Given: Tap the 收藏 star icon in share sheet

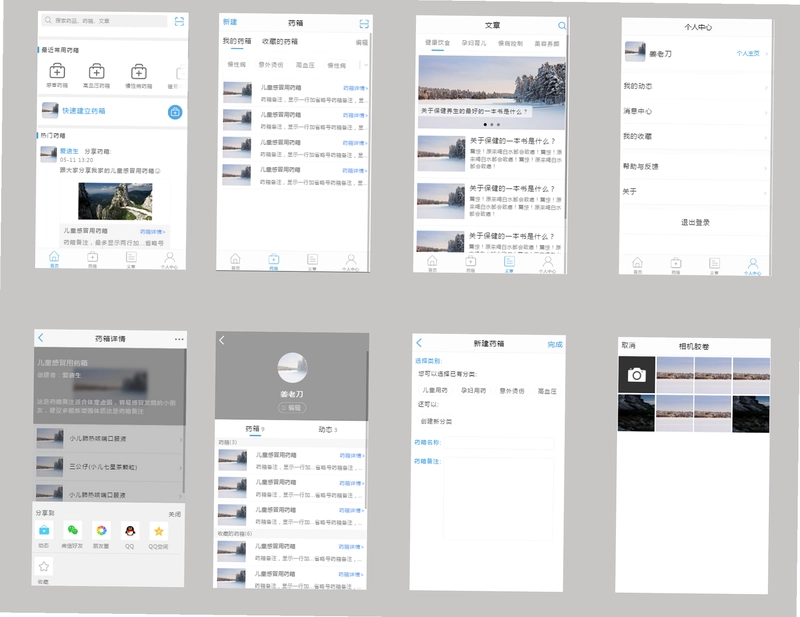Looking at the screenshot, I should (x=44, y=566).
